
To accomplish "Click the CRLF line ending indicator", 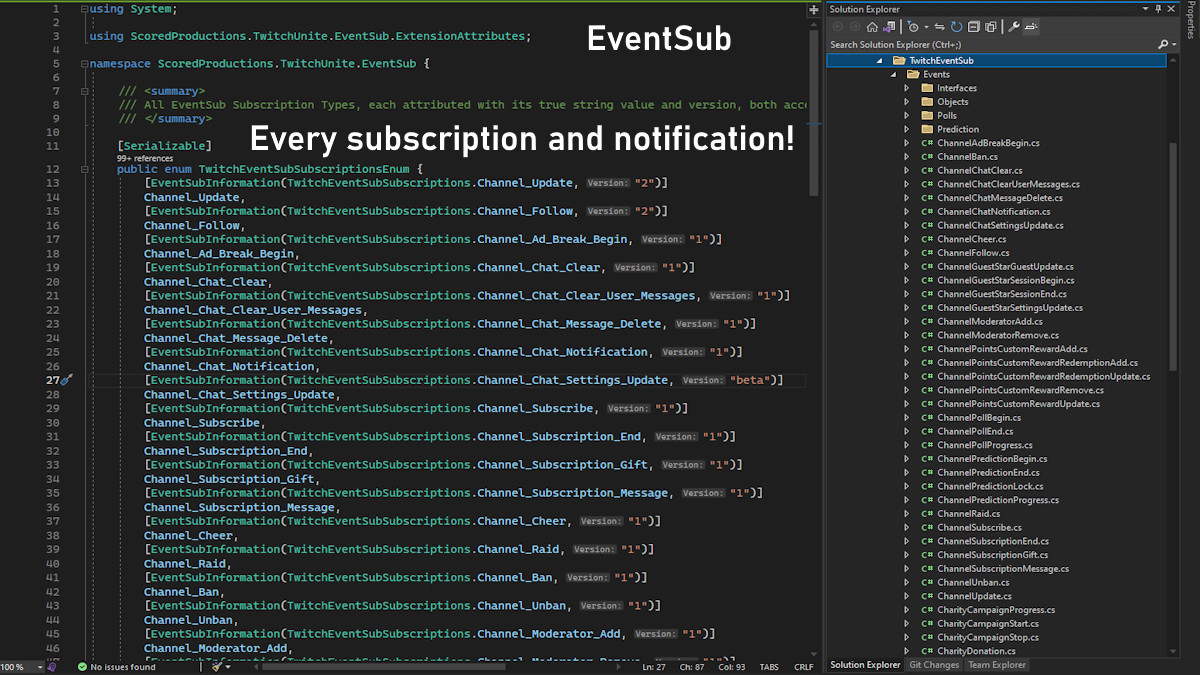I will coord(804,667).
